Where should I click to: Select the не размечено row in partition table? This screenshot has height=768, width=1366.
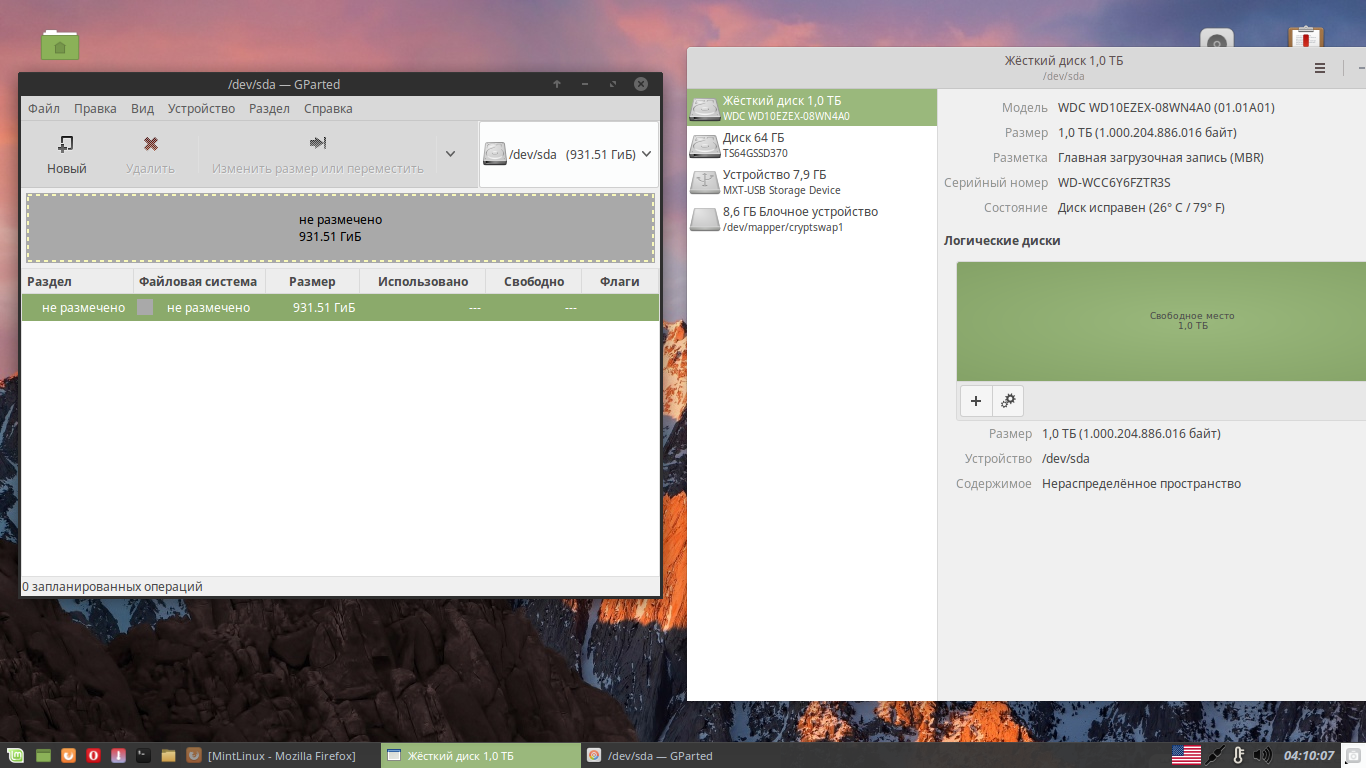click(340, 308)
